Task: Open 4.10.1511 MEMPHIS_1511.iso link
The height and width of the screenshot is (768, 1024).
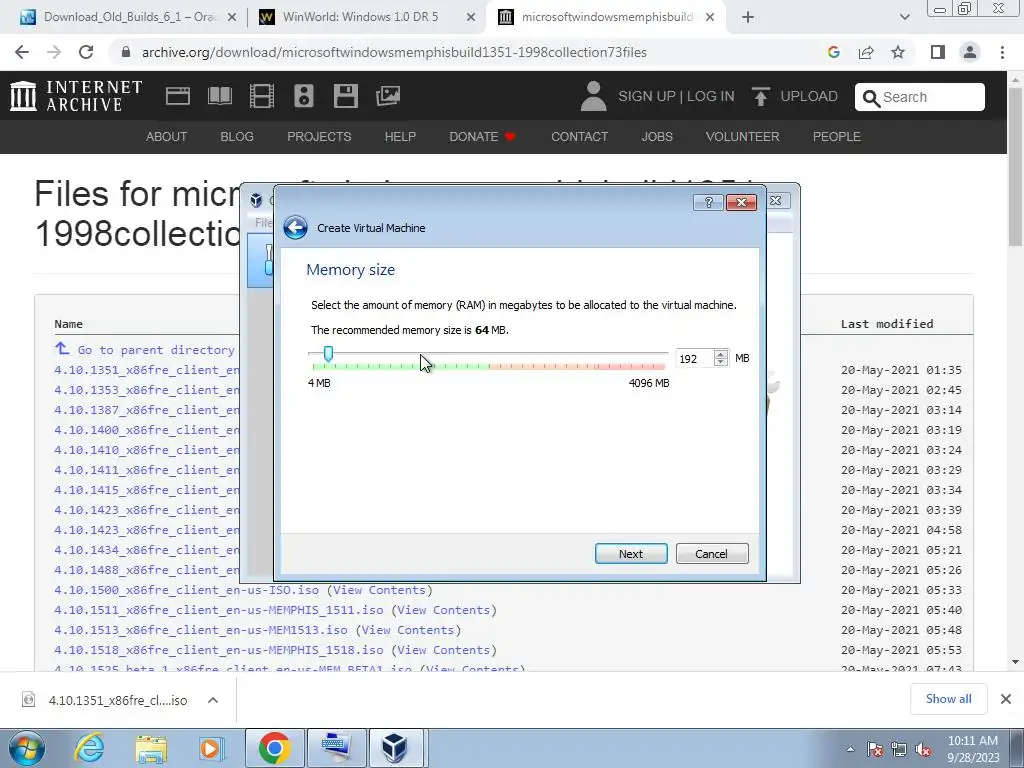Action: tap(219, 610)
